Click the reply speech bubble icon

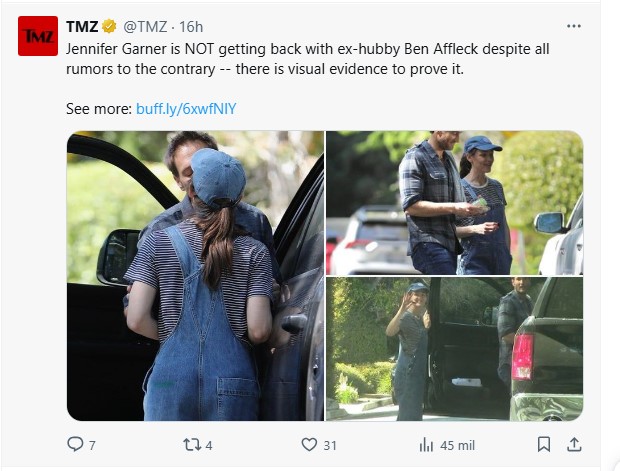(75, 444)
